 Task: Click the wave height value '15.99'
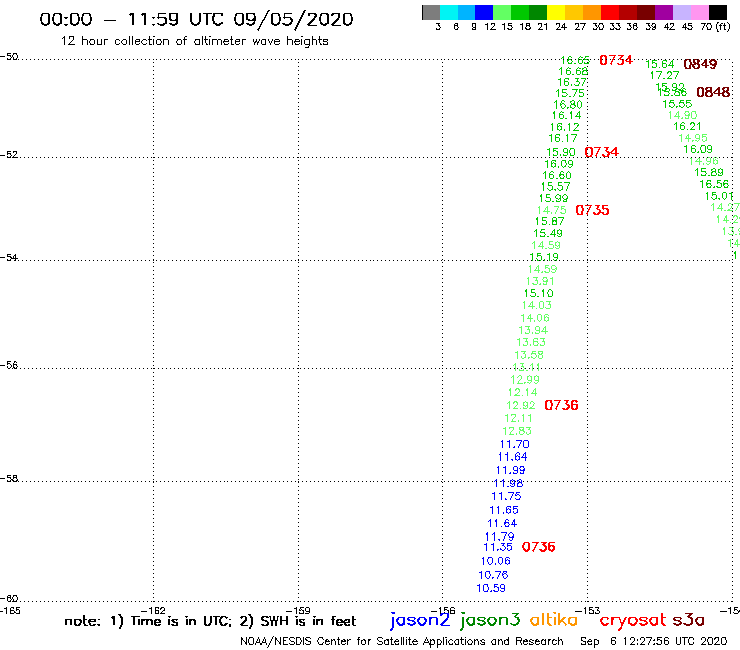tap(554, 198)
